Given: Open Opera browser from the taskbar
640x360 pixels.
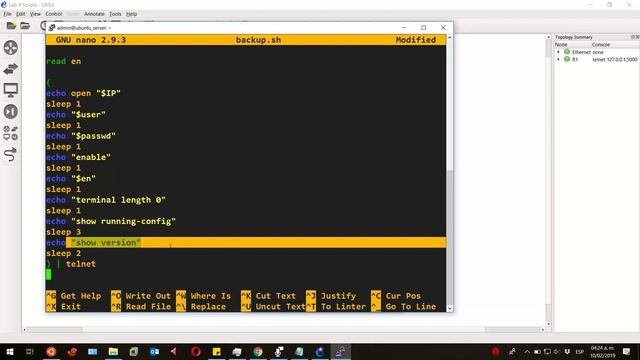Looking at the screenshot, I should (x=196, y=351).
